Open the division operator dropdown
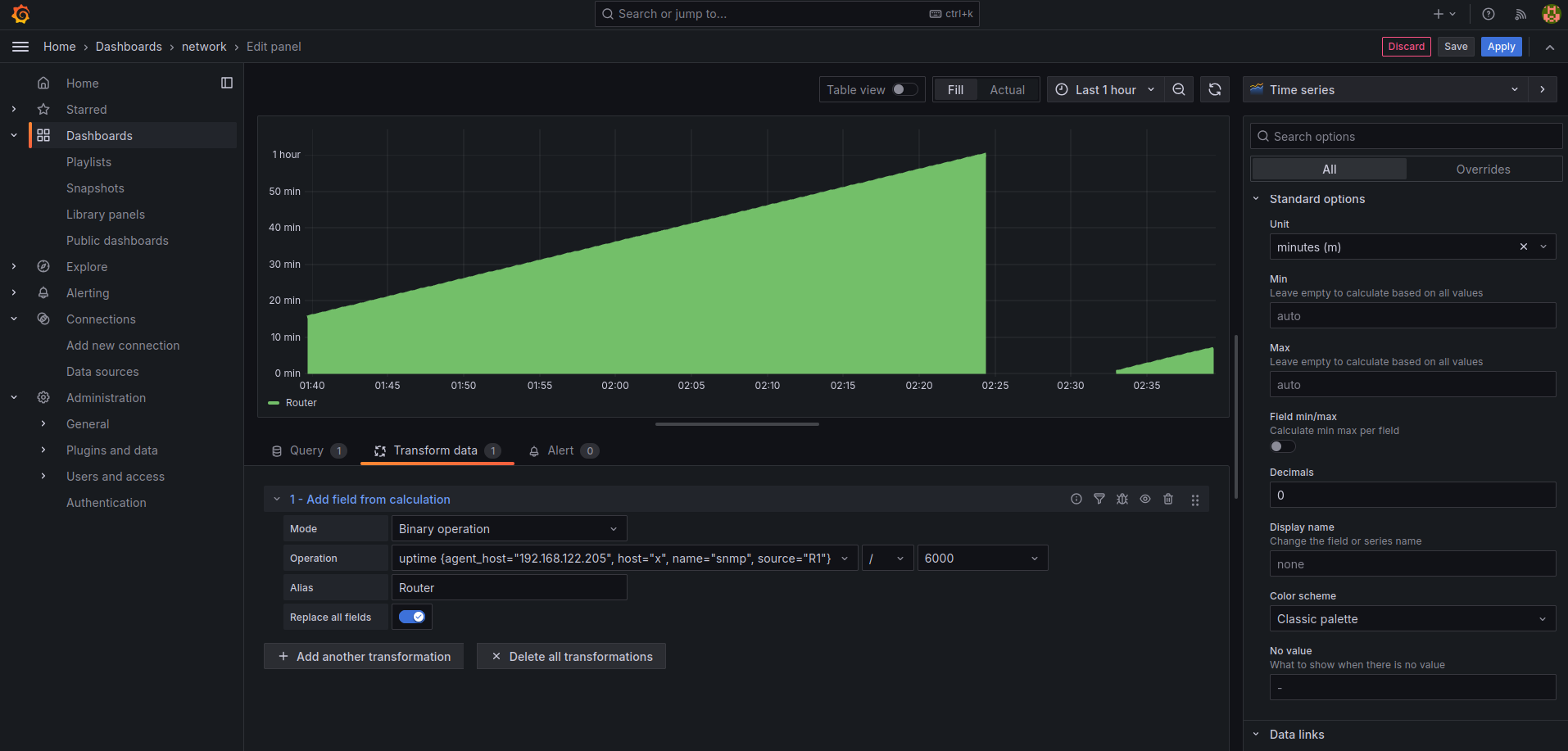The width and height of the screenshot is (1568, 751). (x=888, y=558)
